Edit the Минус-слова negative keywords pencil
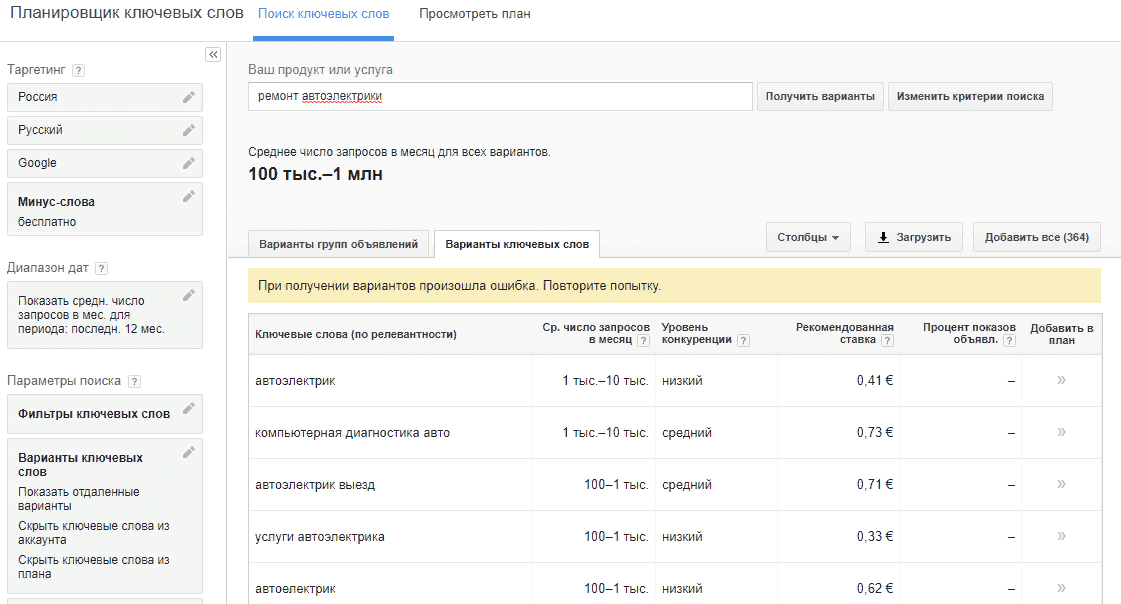 [x=190, y=197]
